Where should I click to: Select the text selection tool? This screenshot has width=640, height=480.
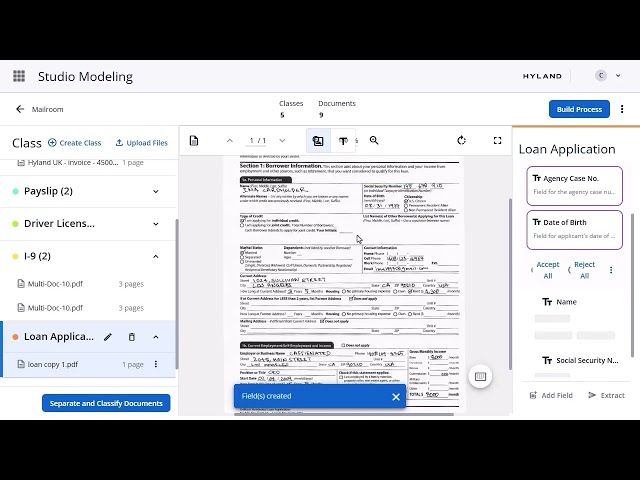click(x=343, y=141)
